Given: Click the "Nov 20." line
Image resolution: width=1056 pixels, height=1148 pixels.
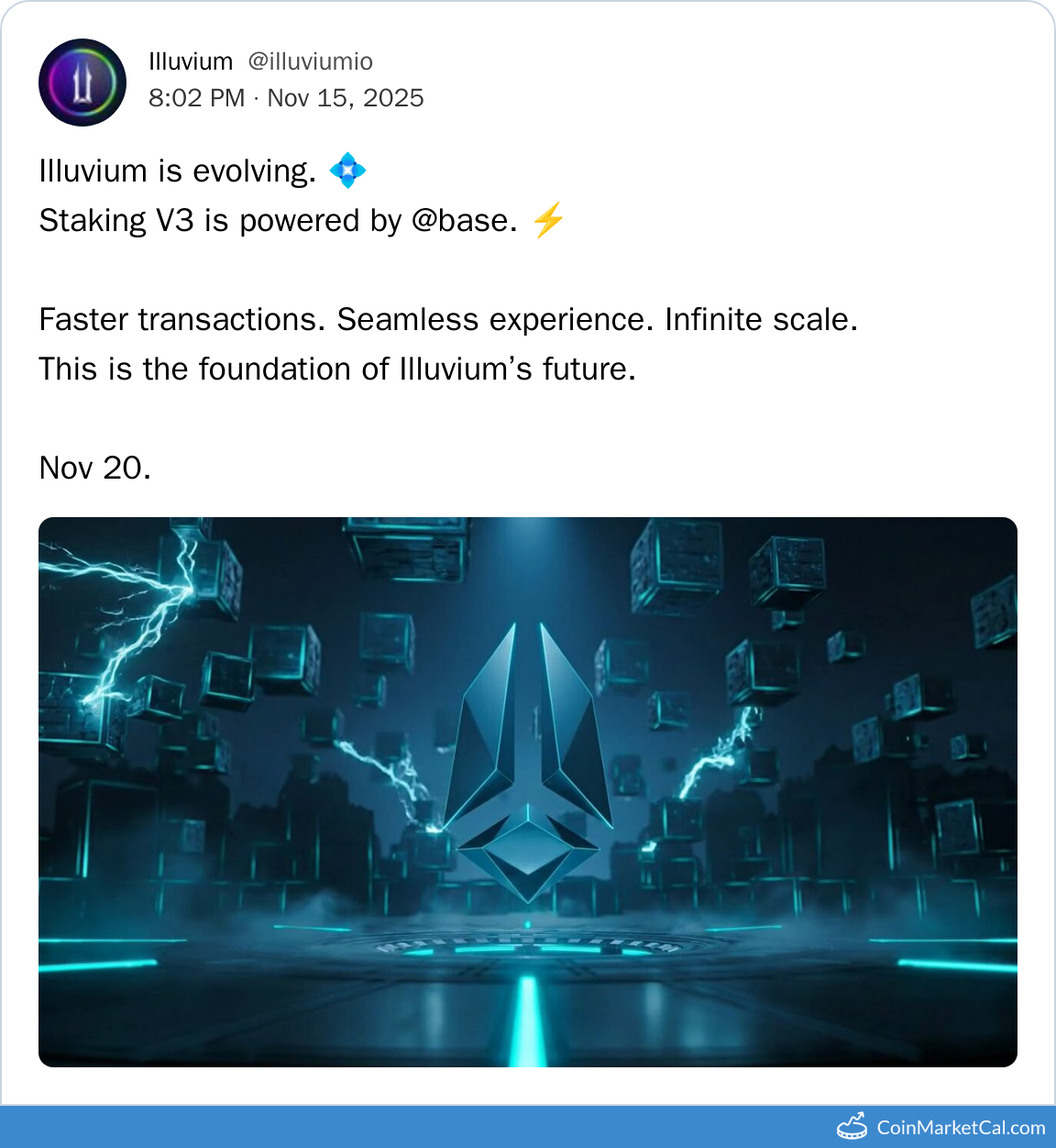Looking at the screenshot, I should click(94, 469).
